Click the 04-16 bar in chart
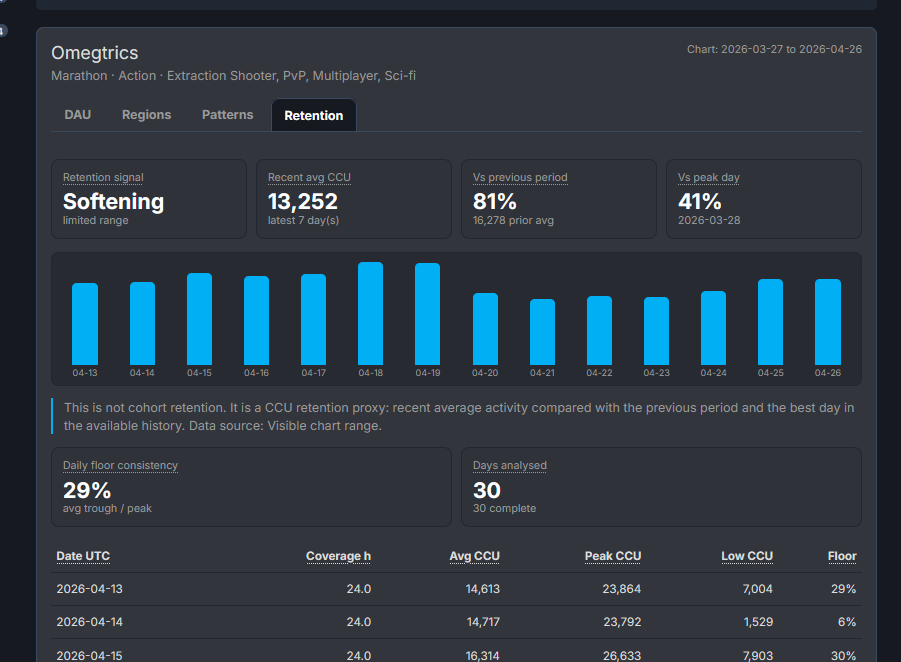 (256, 321)
